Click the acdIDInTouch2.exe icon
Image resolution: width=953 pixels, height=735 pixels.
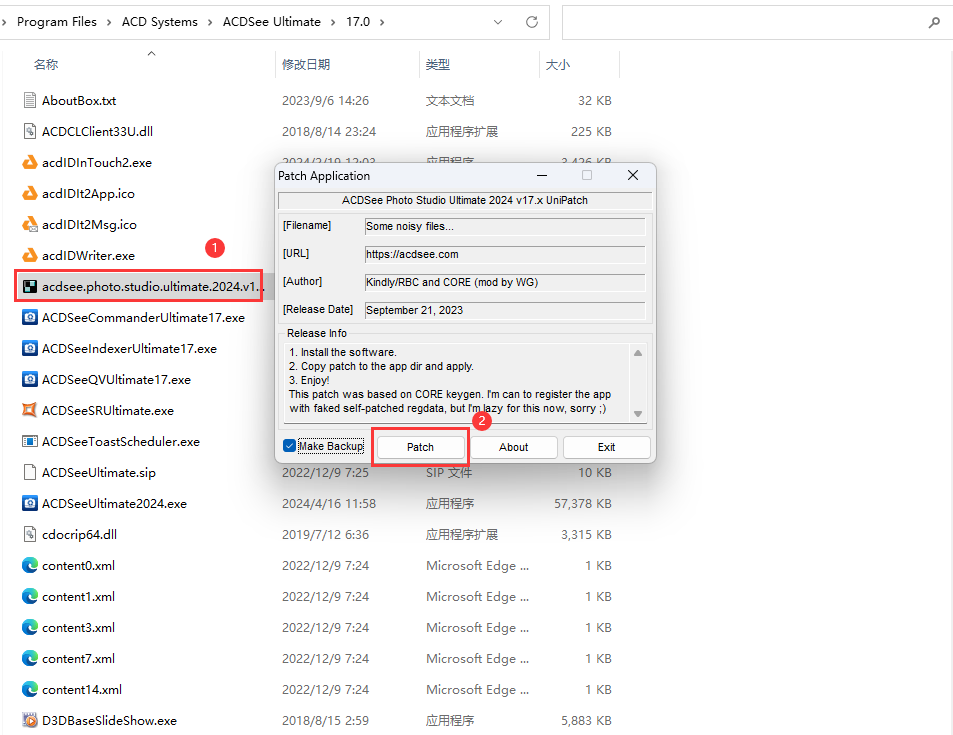point(30,162)
